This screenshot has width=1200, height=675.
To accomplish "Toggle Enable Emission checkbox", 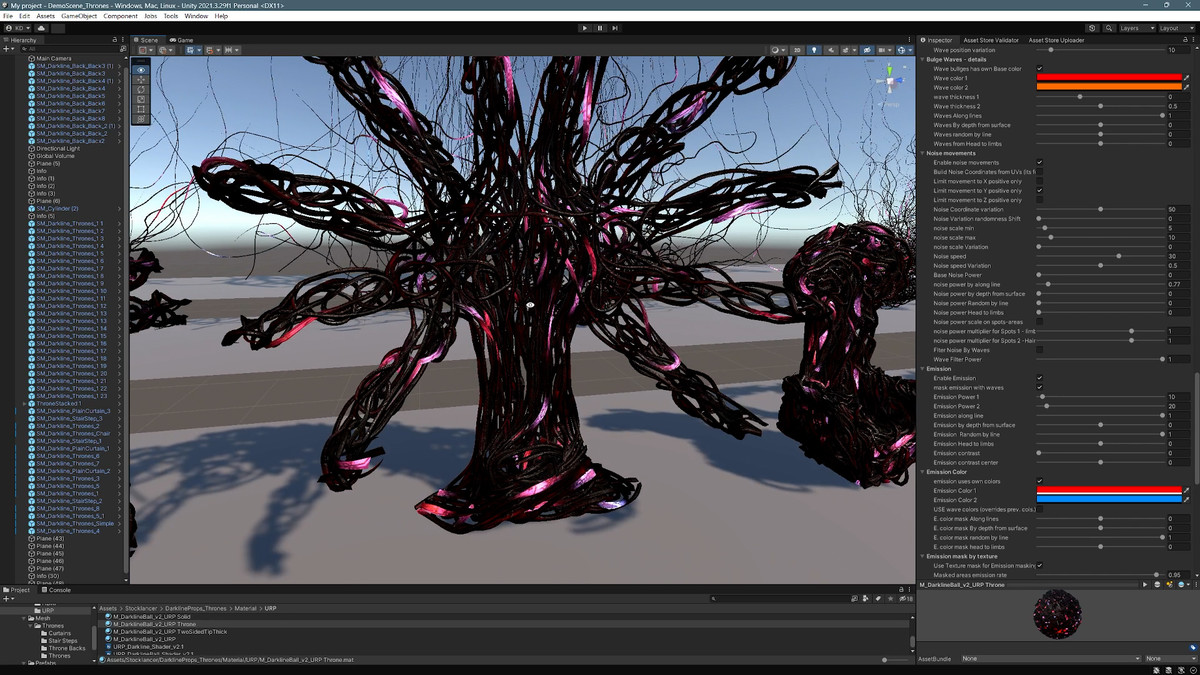I will pyautogui.click(x=1040, y=378).
